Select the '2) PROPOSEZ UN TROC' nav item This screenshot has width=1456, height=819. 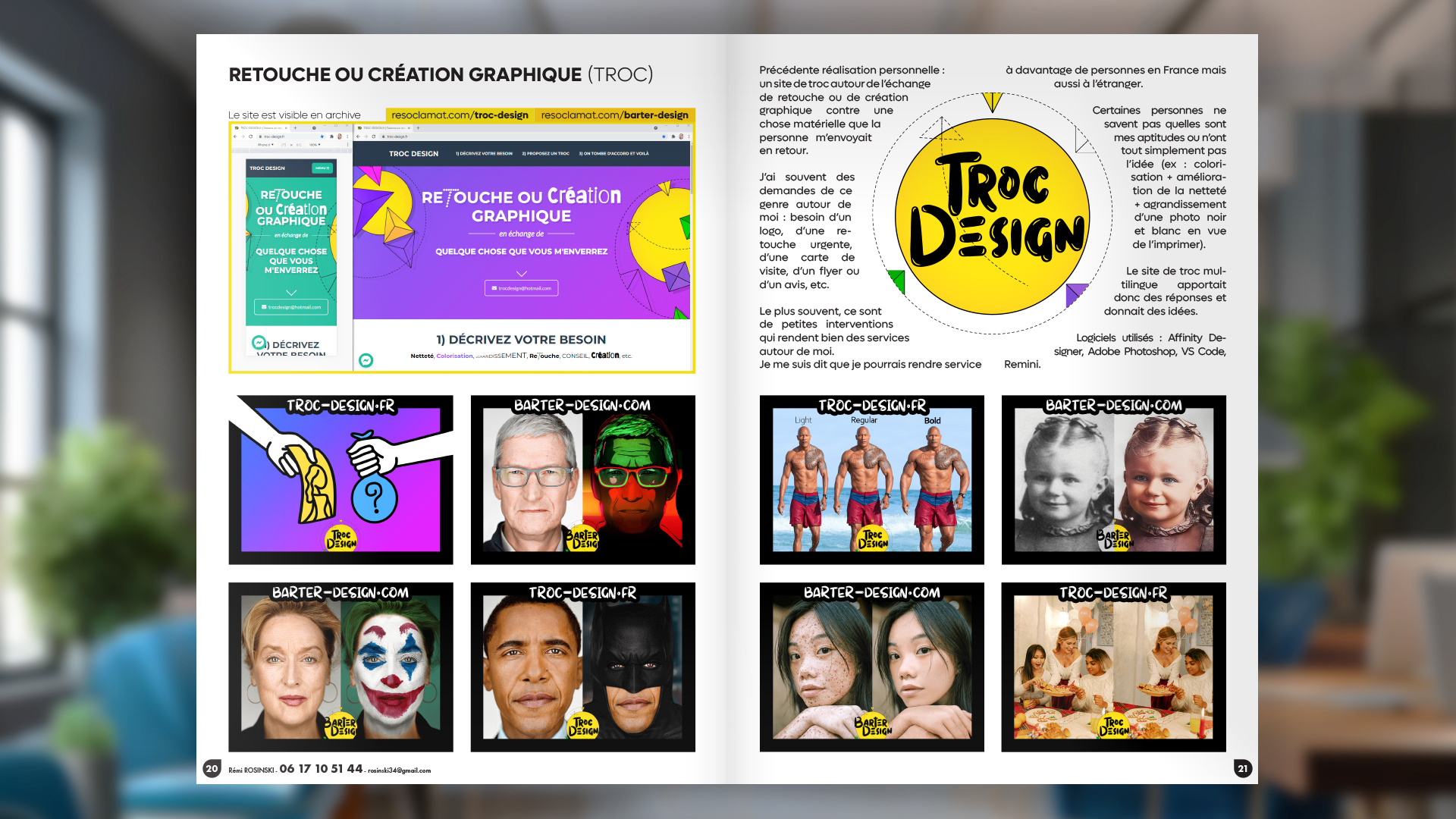point(546,154)
